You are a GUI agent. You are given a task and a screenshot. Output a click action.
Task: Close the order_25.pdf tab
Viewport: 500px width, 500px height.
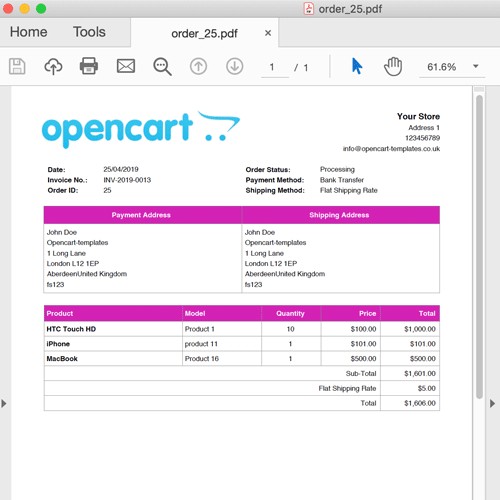(268, 33)
